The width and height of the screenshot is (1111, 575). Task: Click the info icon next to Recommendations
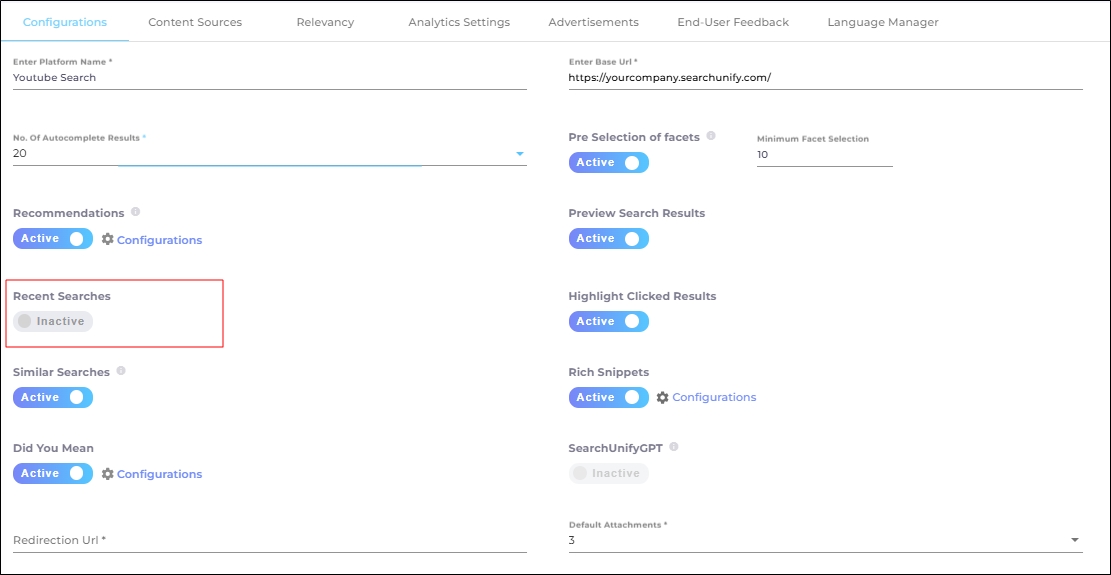135,212
